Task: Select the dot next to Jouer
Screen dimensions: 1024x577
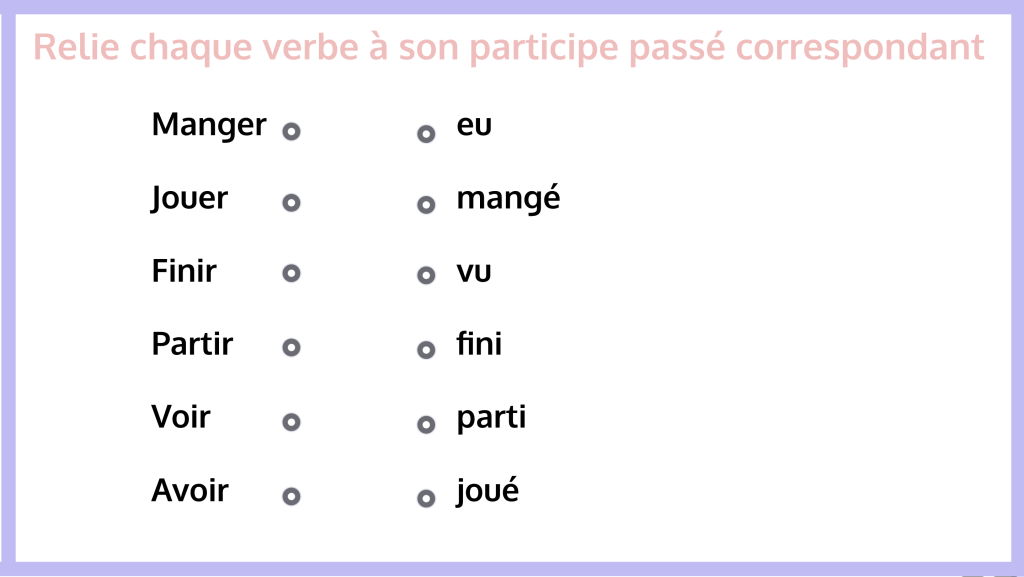Action: click(291, 203)
